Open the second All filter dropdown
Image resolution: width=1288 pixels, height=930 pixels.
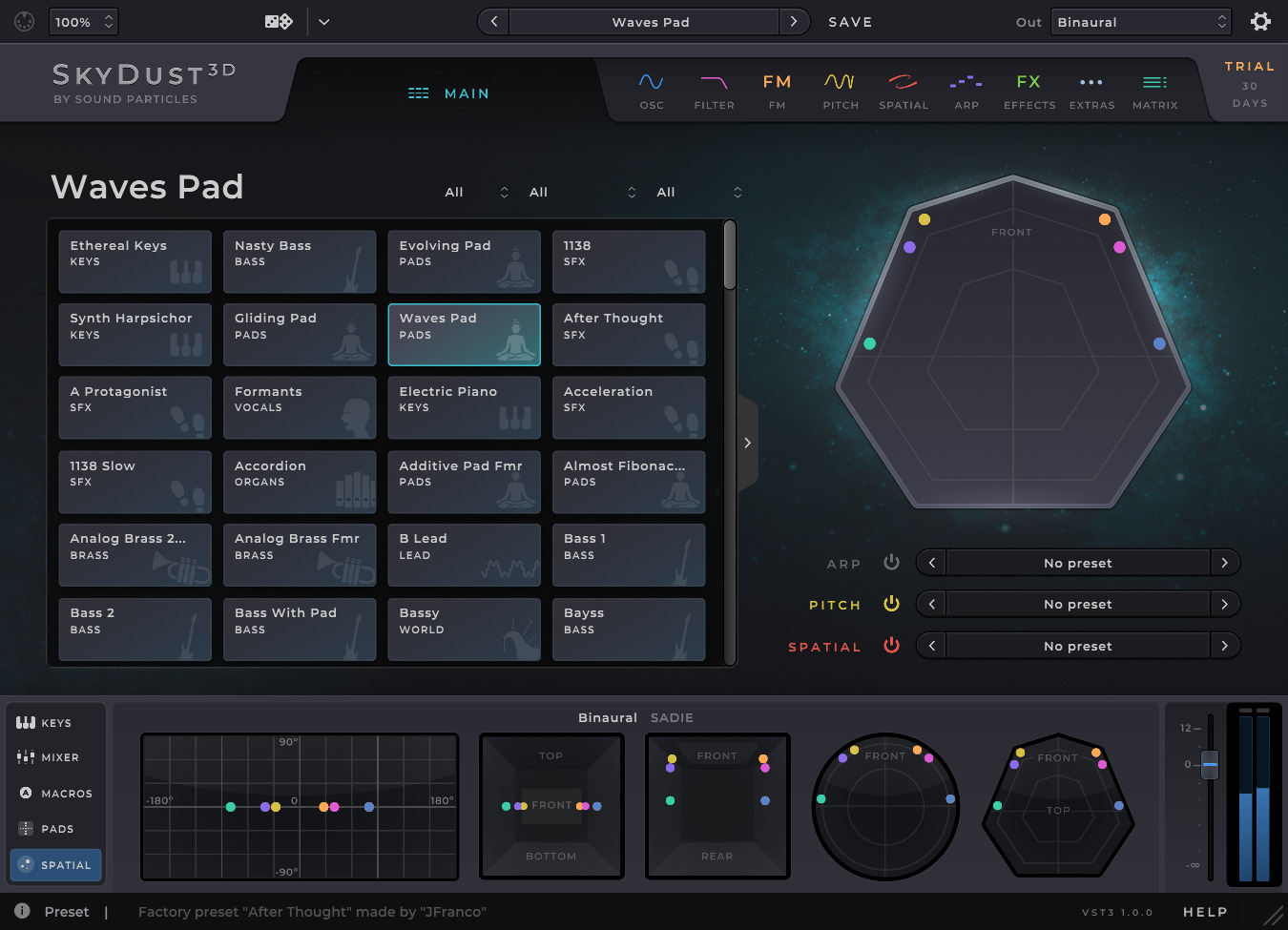pyautogui.click(x=582, y=192)
